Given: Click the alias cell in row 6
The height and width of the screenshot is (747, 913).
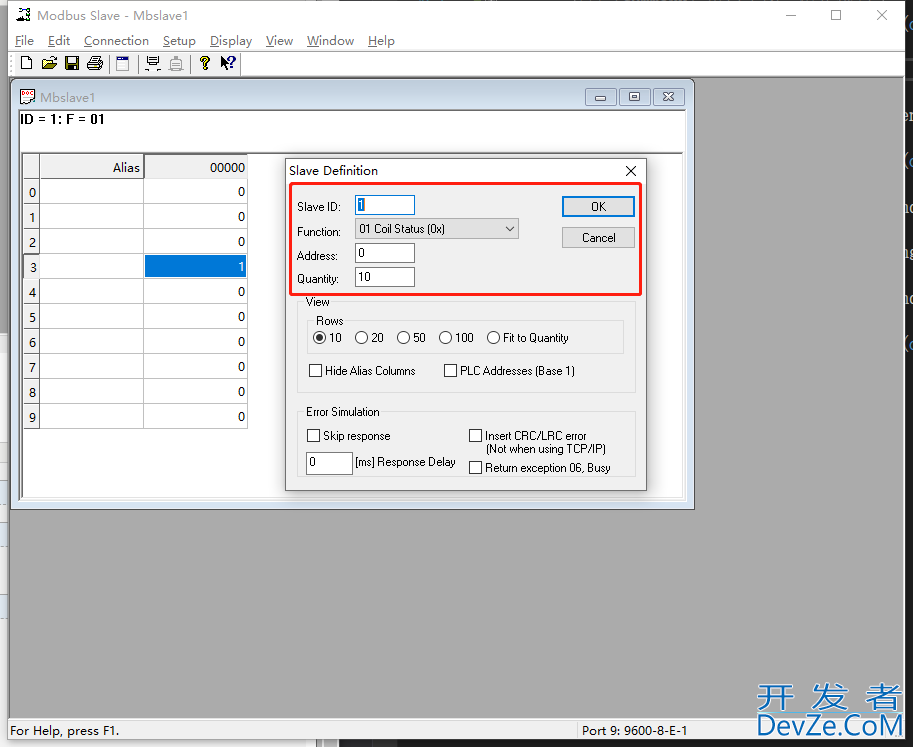Looking at the screenshot, I should click(91, 342).
